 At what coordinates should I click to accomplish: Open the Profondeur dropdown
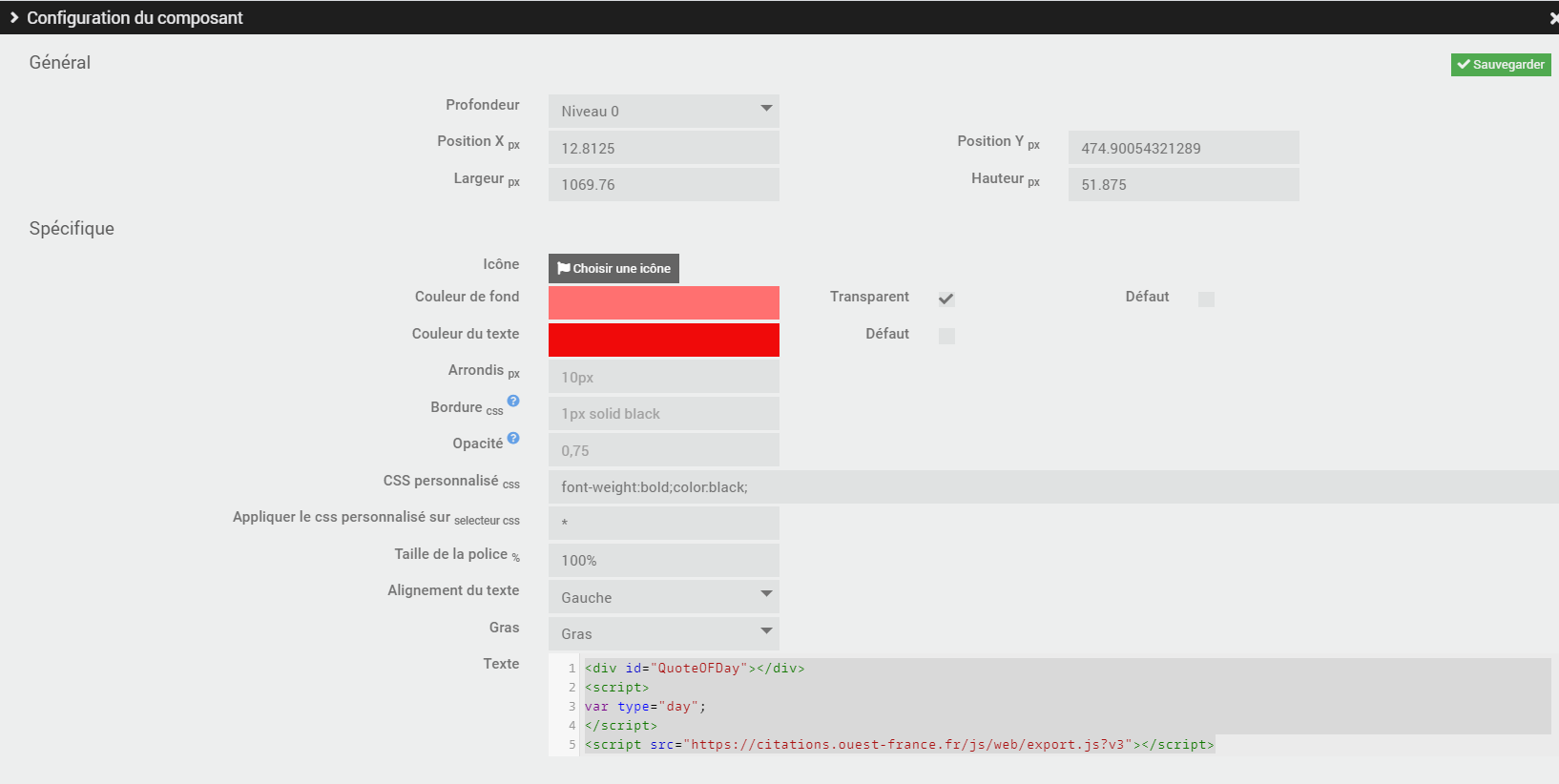pyautogui.click(x=664, y=111)
